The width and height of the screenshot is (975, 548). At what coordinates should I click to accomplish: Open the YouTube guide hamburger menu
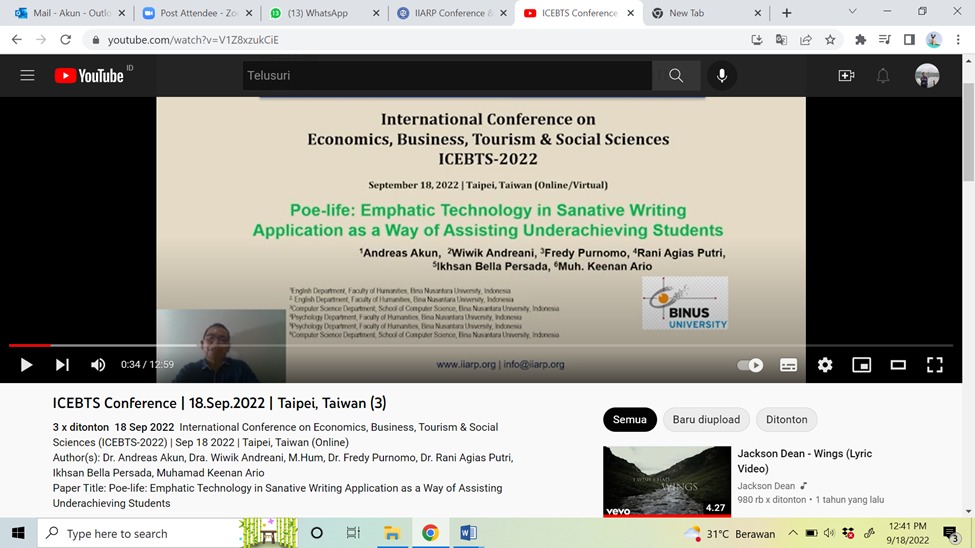click(x=27, y=76)
